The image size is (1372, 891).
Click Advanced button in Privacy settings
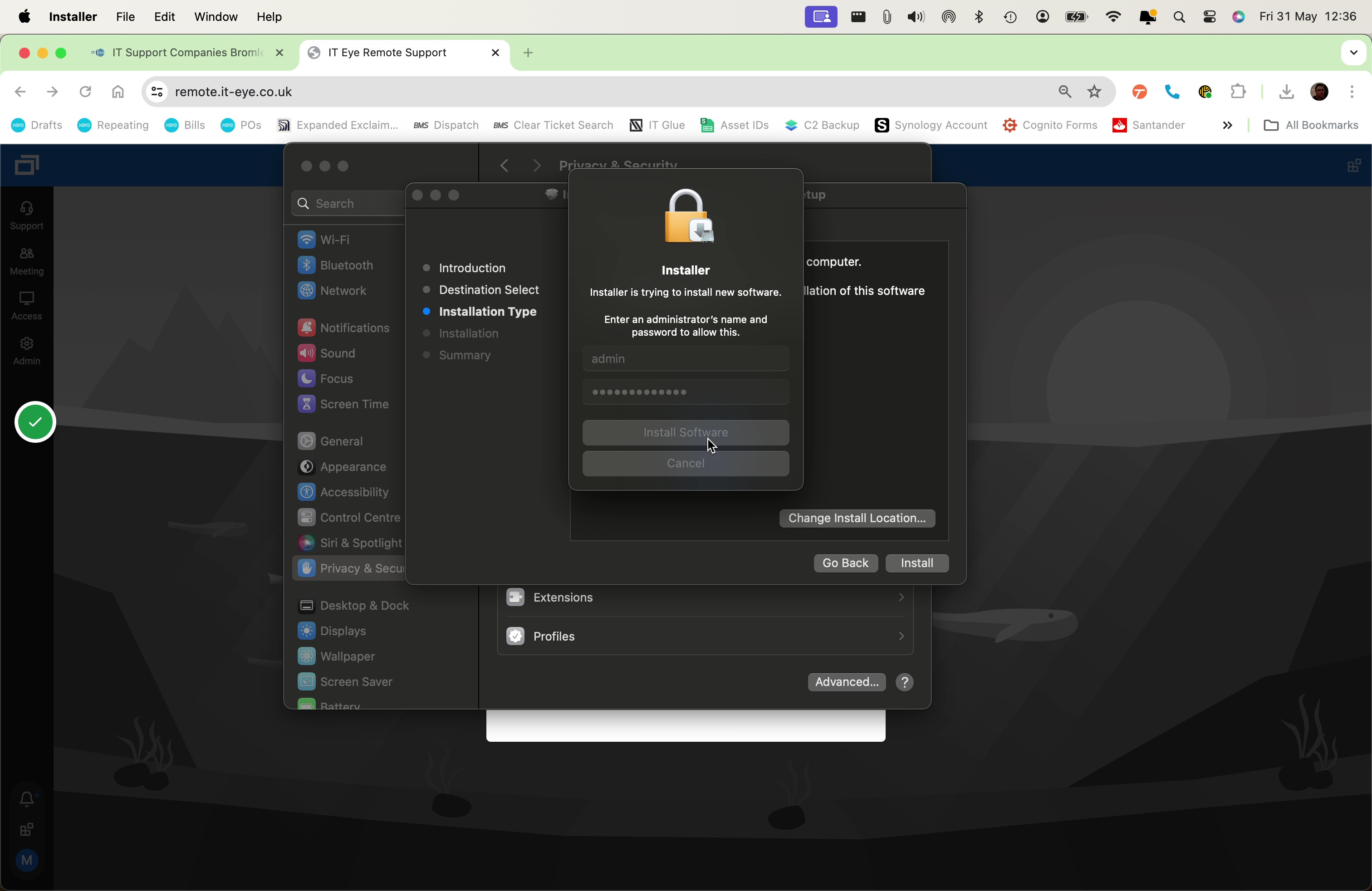(846, 682)
